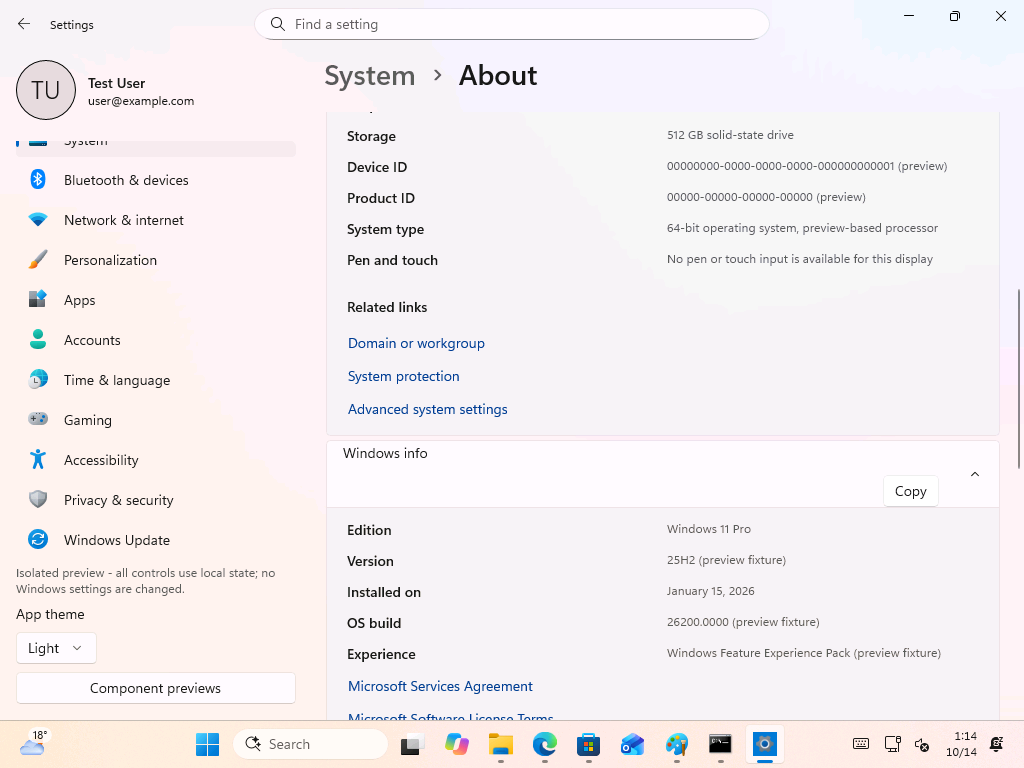The image size is (1024, 768).
Task: Click the Windows Update refresh icon
Action: [38, 539]
